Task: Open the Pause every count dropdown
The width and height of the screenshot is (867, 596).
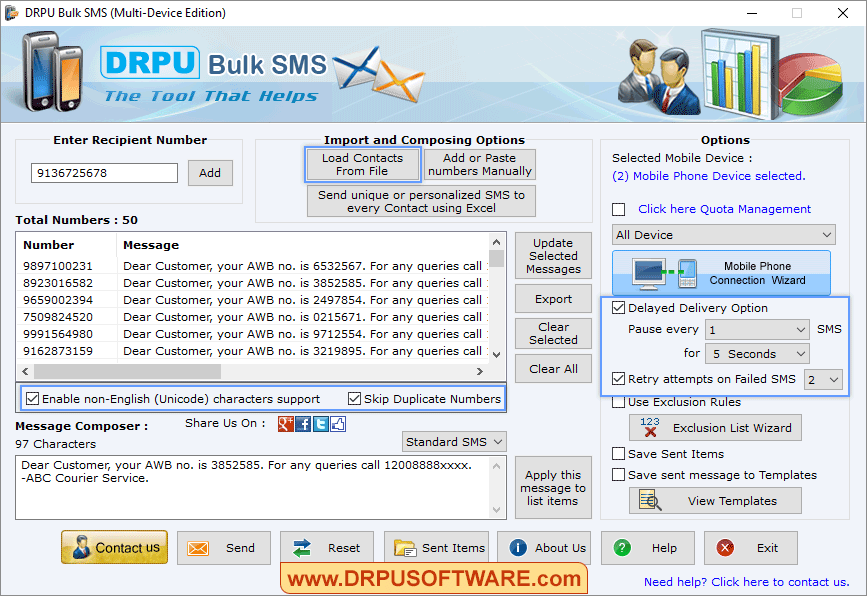Action: (x=757, y=330)
